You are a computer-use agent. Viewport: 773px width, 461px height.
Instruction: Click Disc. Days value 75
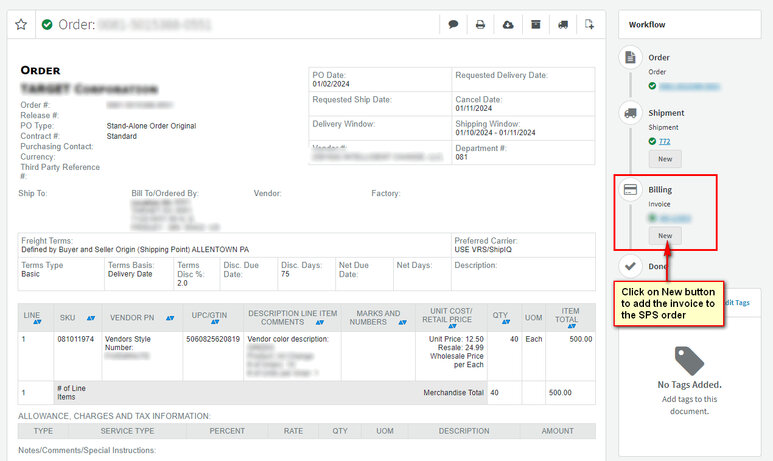285,274
